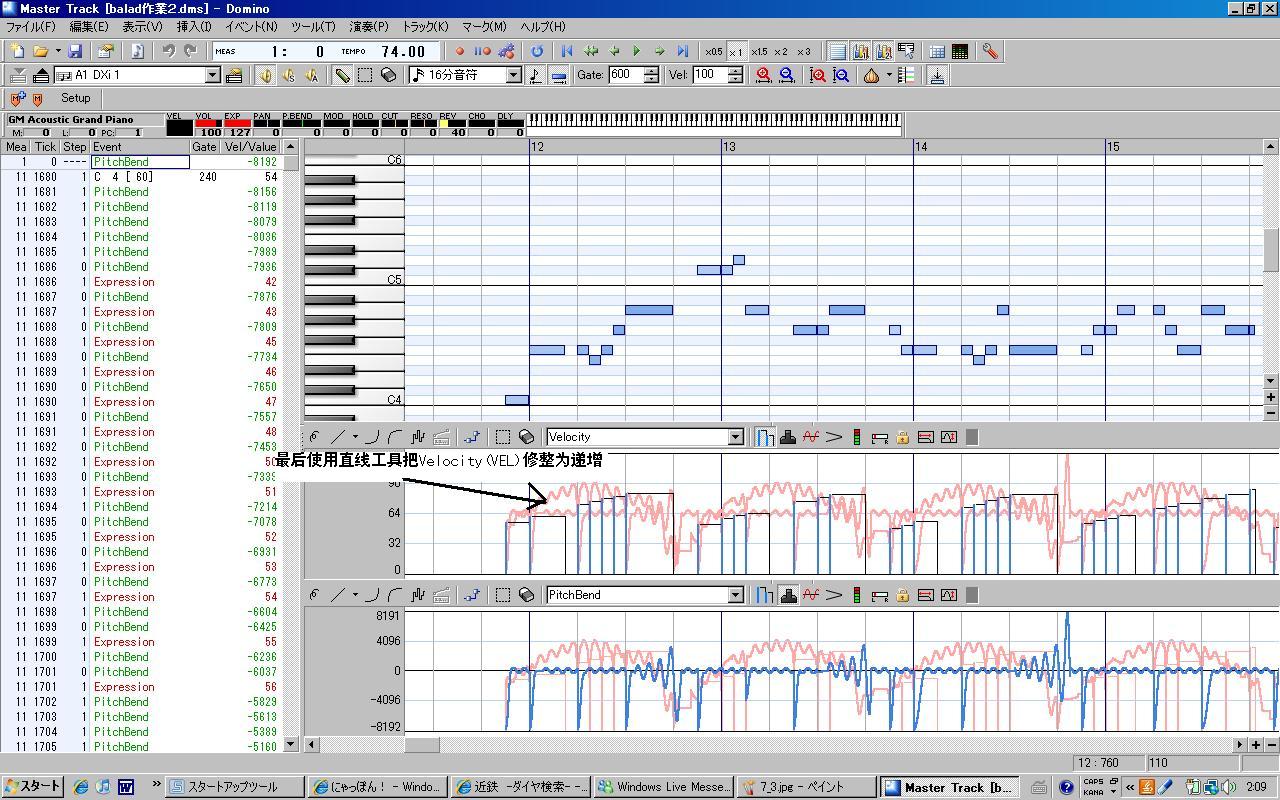This screenshot has height=800, width=1280.
Task: Select the dashed rectangle selection tool in toolbar
Action: (366, 75)
